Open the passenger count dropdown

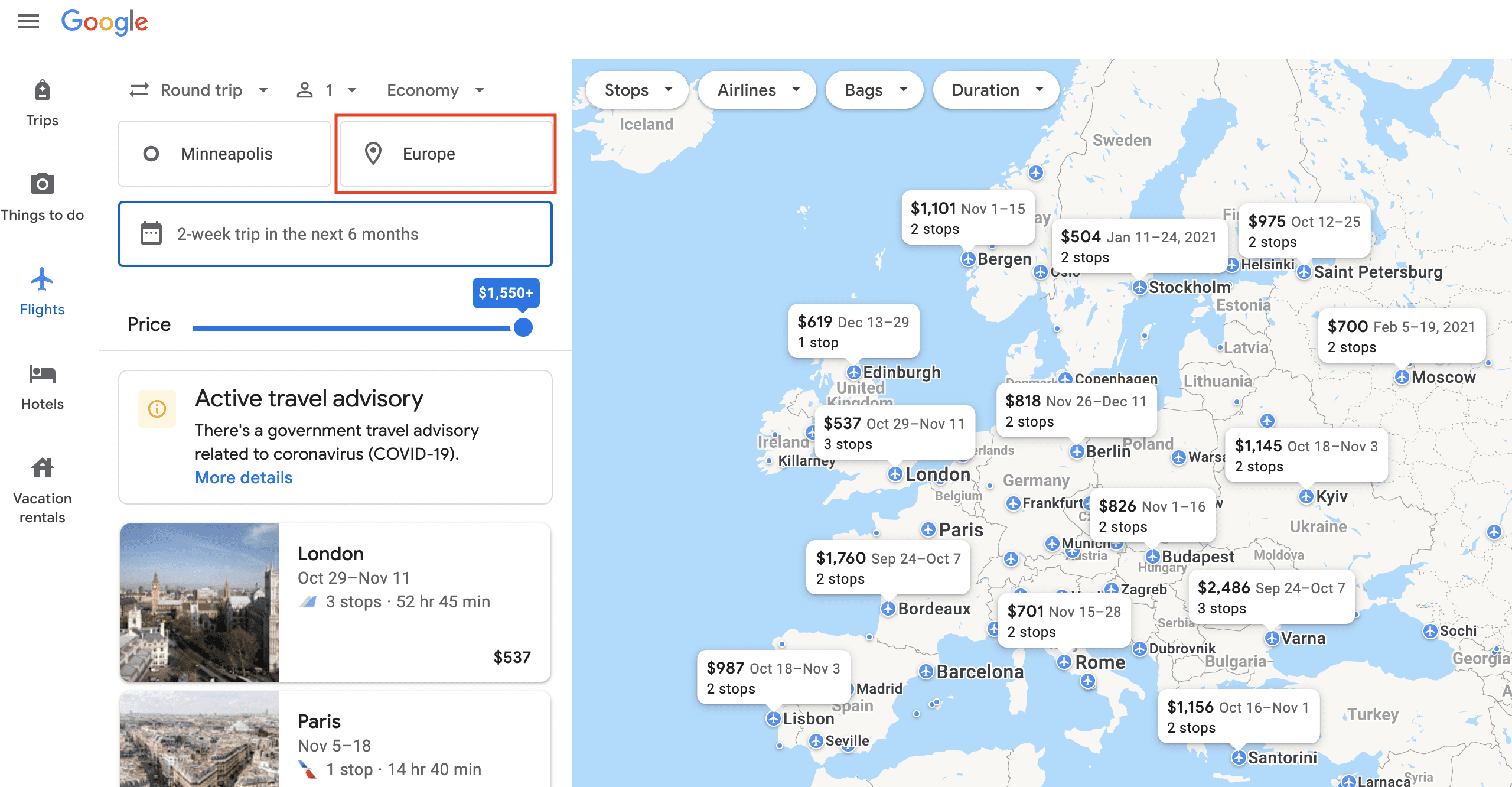tap(326, 90)
